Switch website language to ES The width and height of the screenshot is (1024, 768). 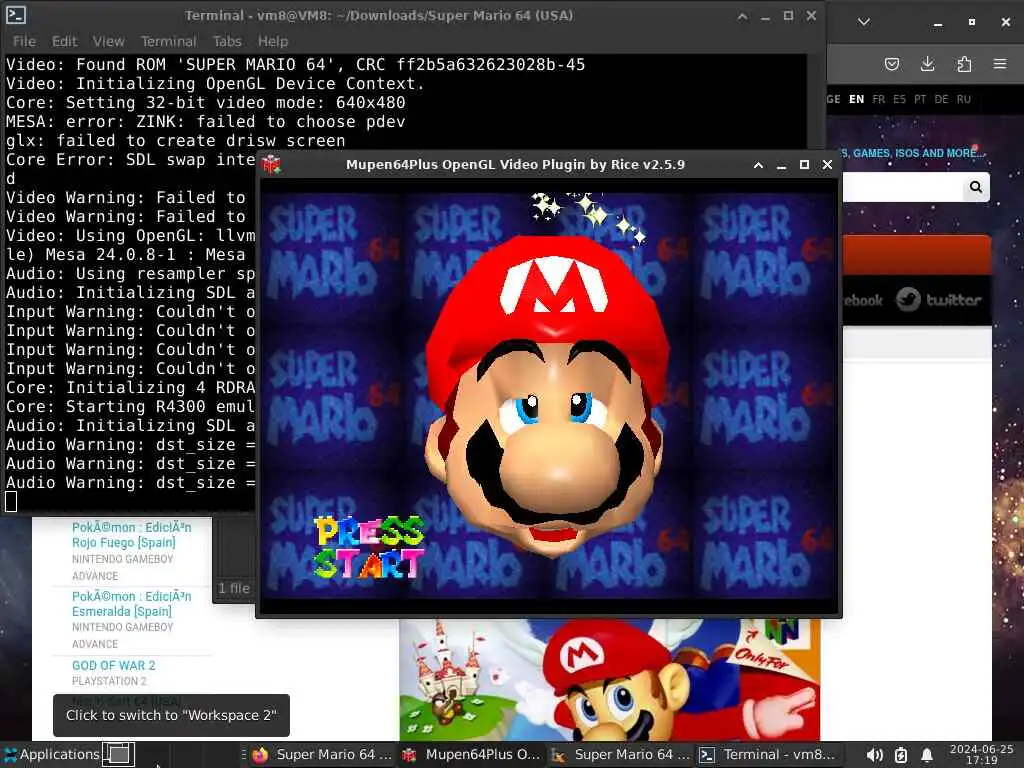(x=899, y=99)
